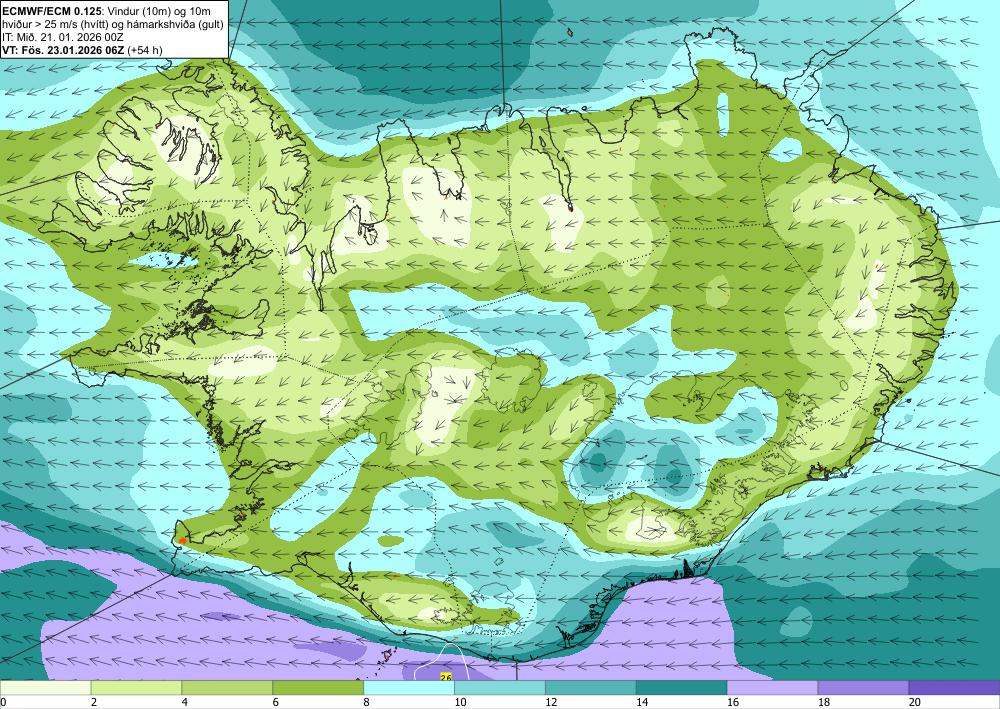Click the legend label "18"
This screenshot has height=709, width=1000.
click(824, 702)
